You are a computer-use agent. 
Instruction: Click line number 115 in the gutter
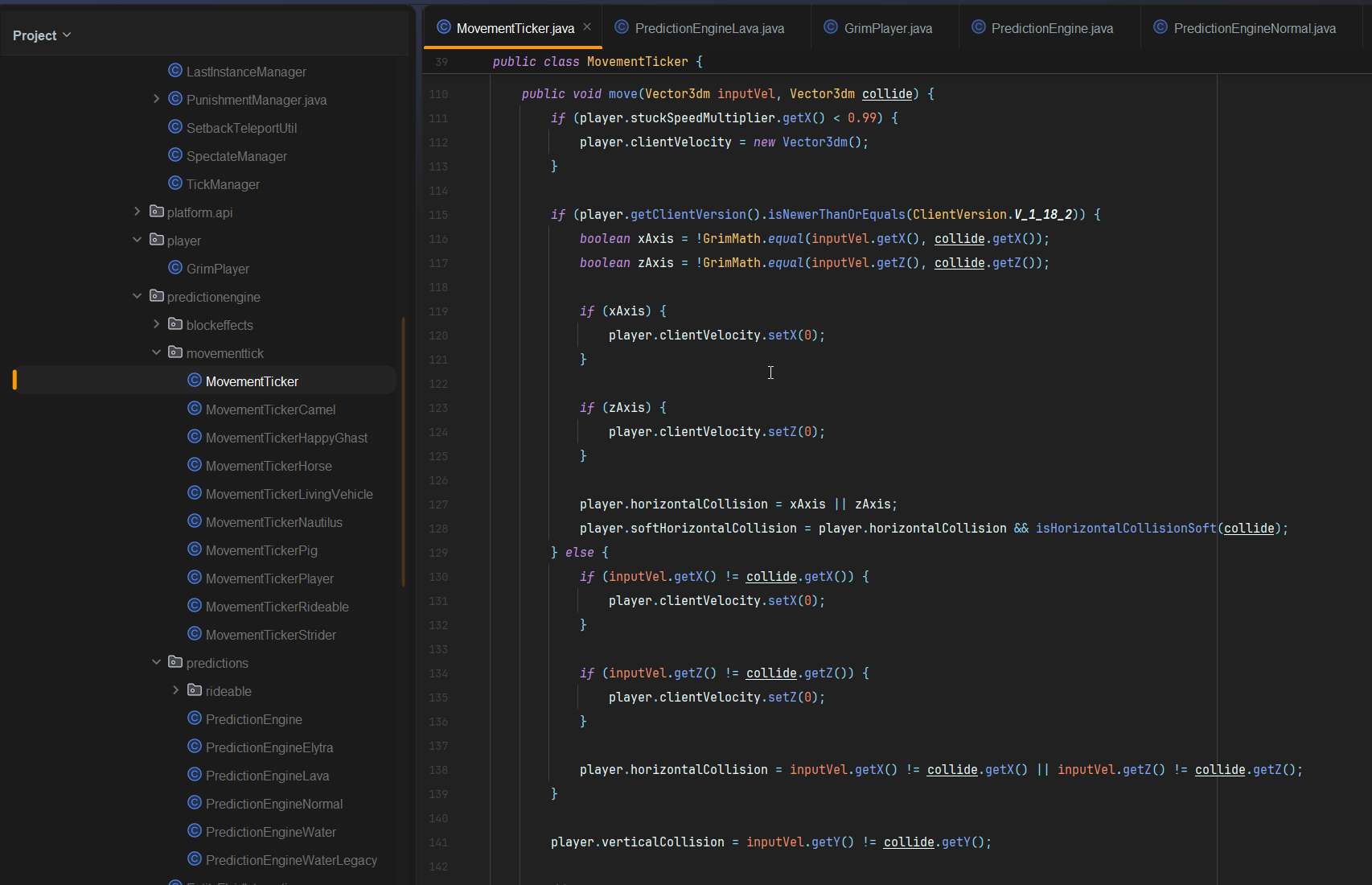(x=438, y=215)
